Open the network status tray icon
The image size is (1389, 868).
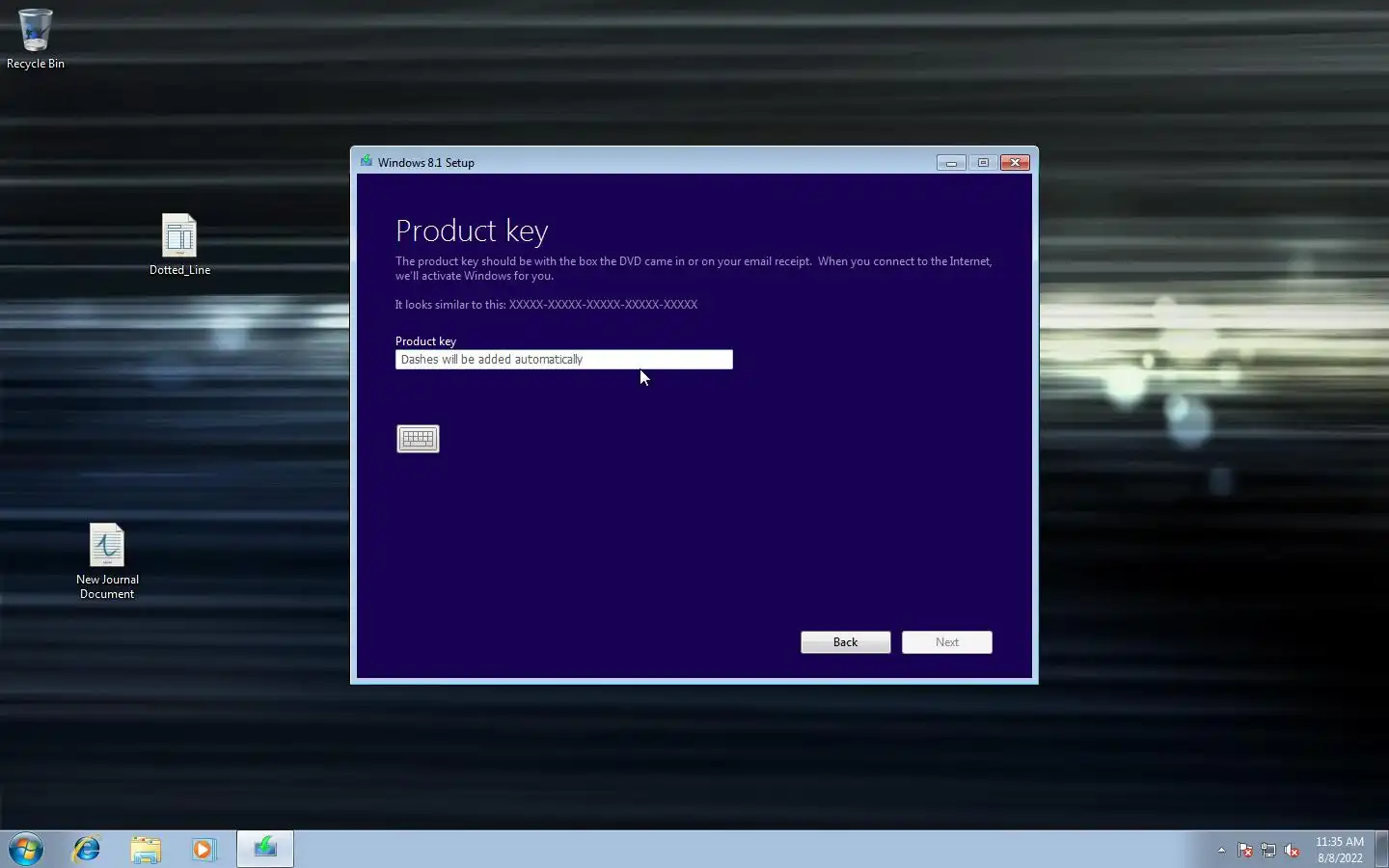click(1268, 851)
